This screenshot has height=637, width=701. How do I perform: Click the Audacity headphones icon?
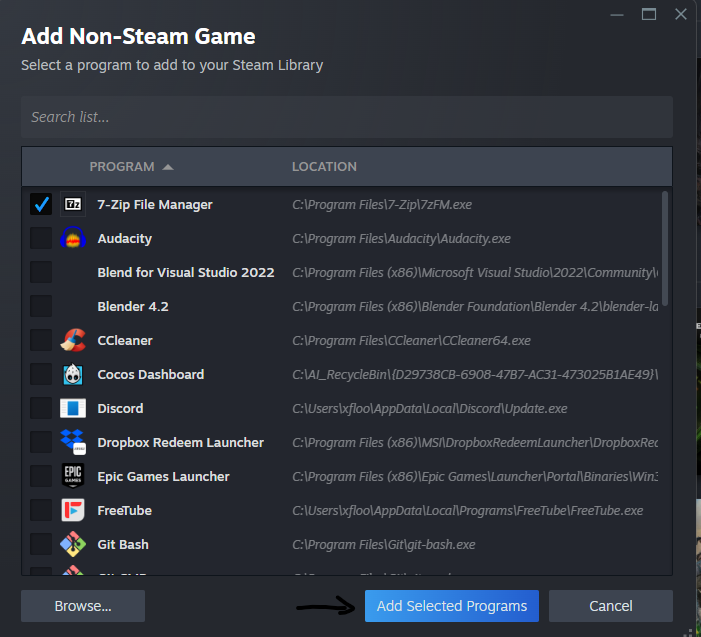(73, 238)
